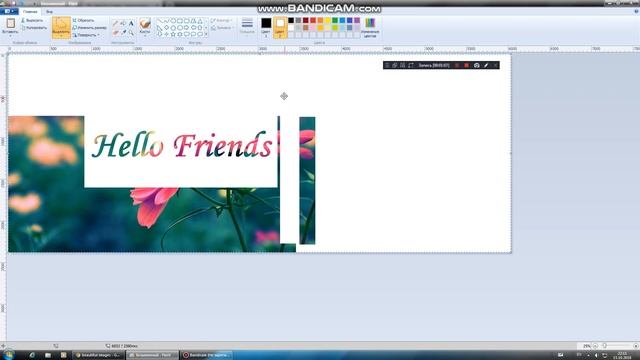Image resolution: width=640 pixels, height=360 pixels.
Task: Choose the Four-point star shape
Action: [x=167, y=34]
